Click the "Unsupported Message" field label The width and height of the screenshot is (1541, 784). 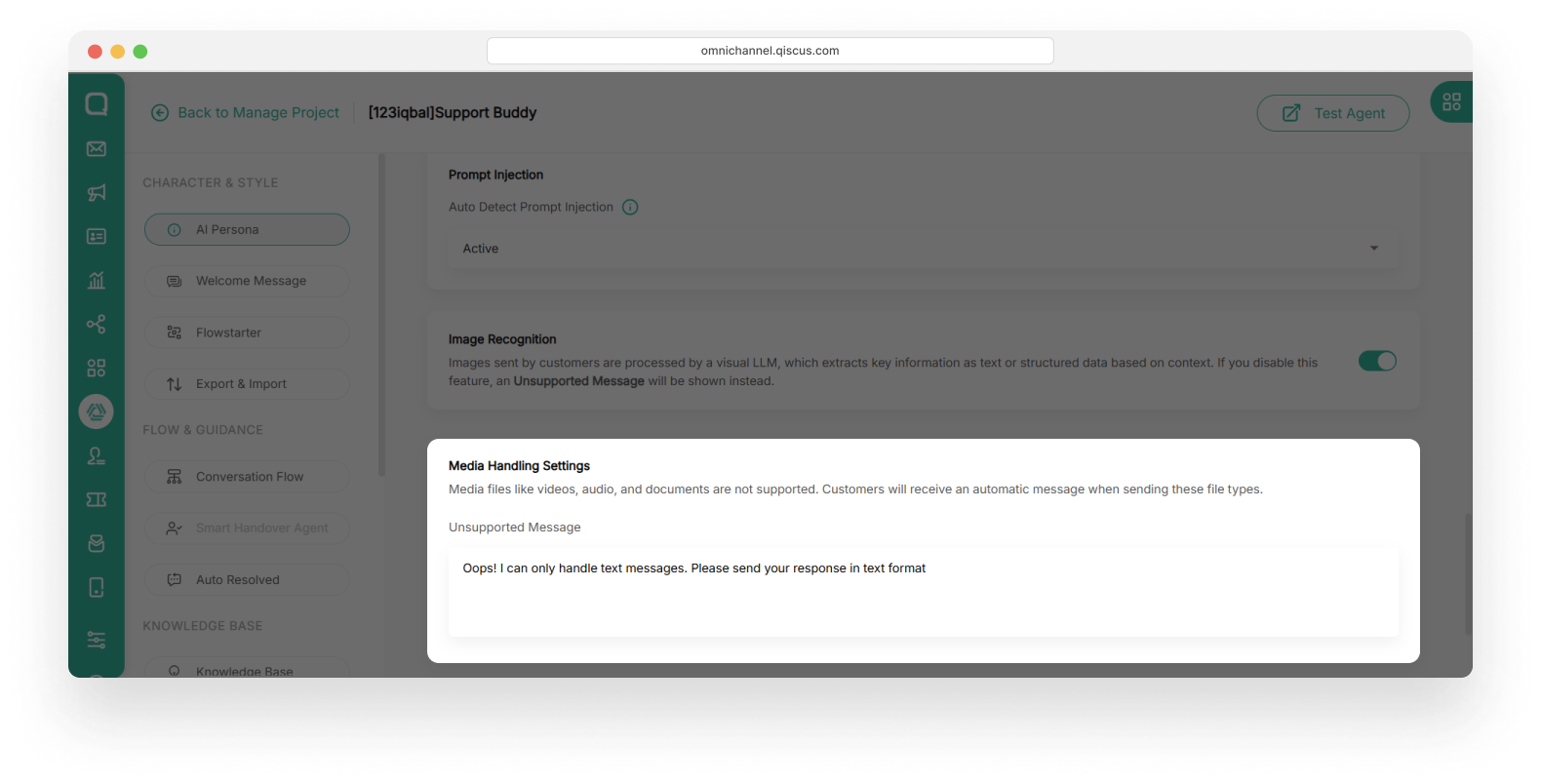pyautogui.click(x=514, y=528)
